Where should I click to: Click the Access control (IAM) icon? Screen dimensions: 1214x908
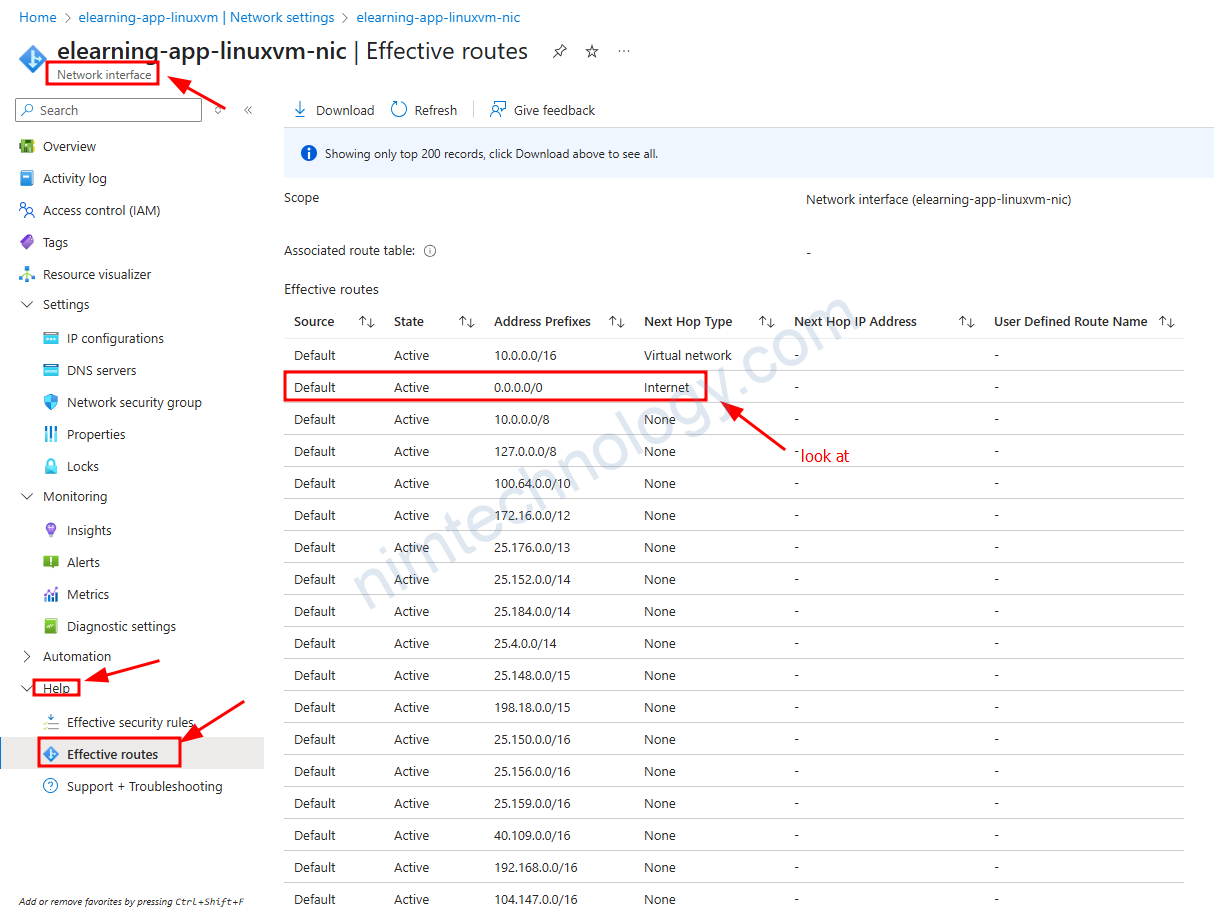[27, 210]
